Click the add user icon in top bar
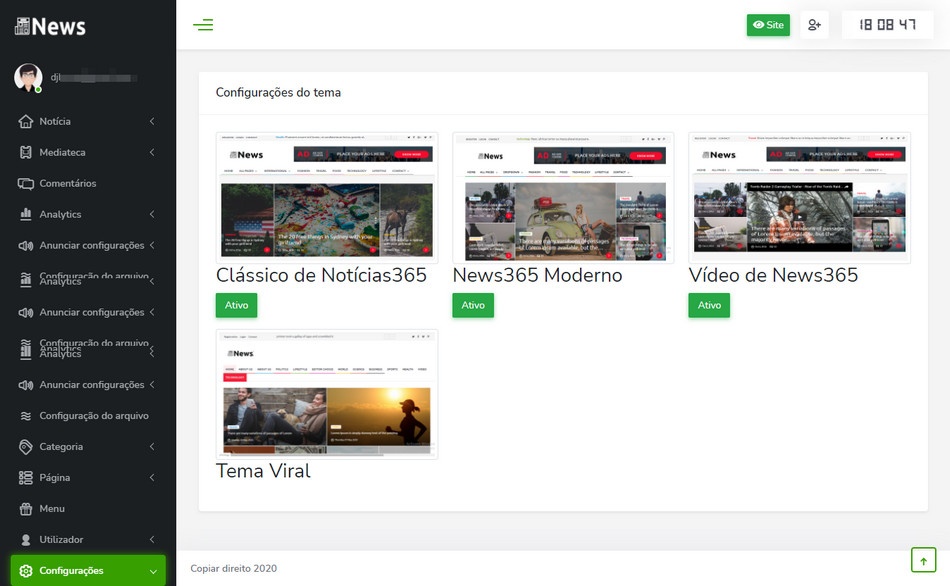950x586 pixels. point(814,24)
